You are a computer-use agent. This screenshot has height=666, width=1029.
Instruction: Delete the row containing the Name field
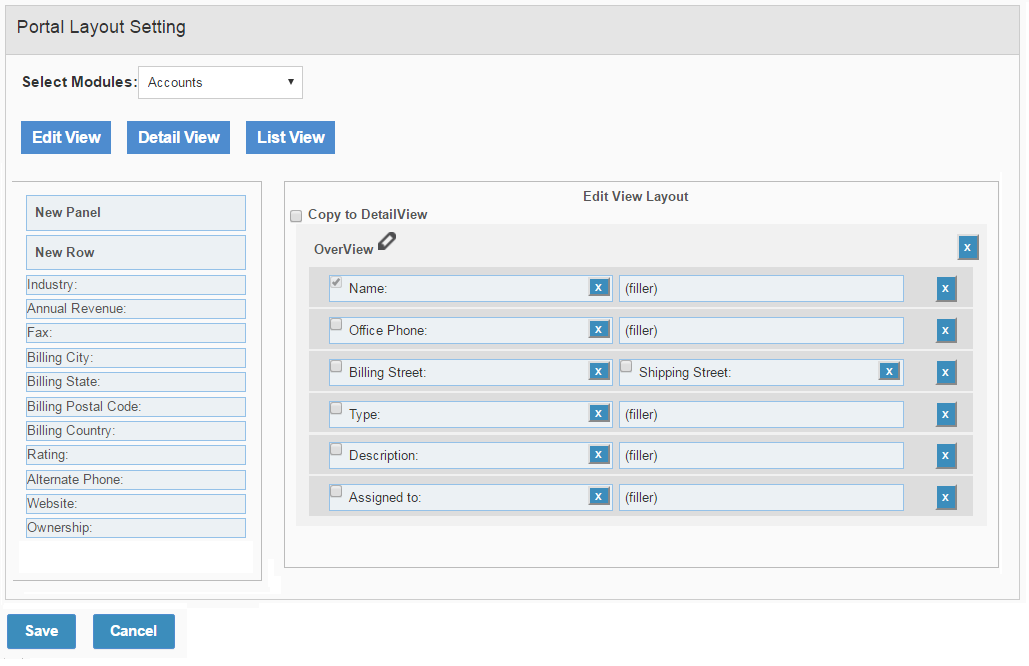click(945, 289)
